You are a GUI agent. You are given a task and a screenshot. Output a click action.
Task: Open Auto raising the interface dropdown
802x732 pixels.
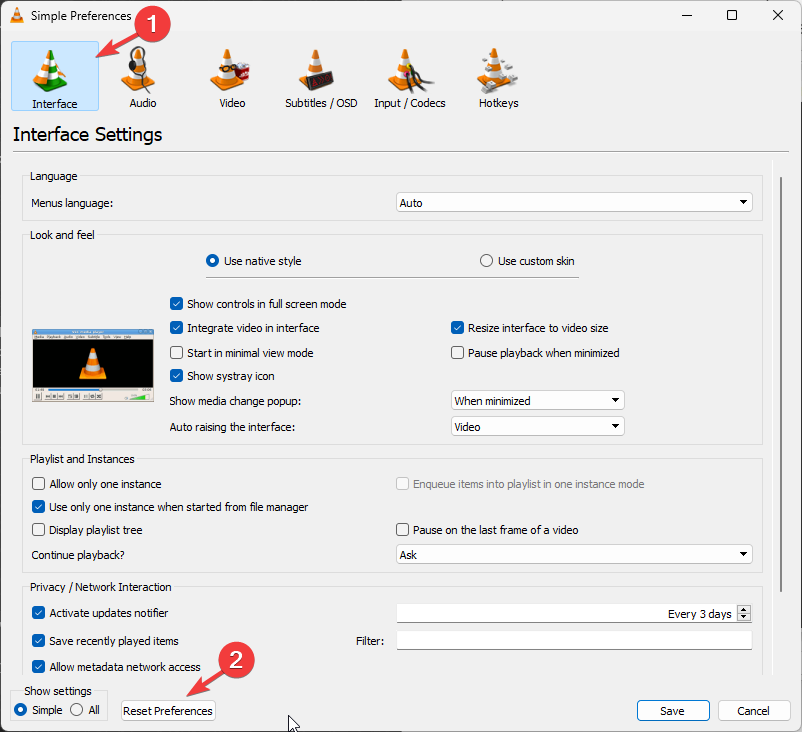pos(538,427)
